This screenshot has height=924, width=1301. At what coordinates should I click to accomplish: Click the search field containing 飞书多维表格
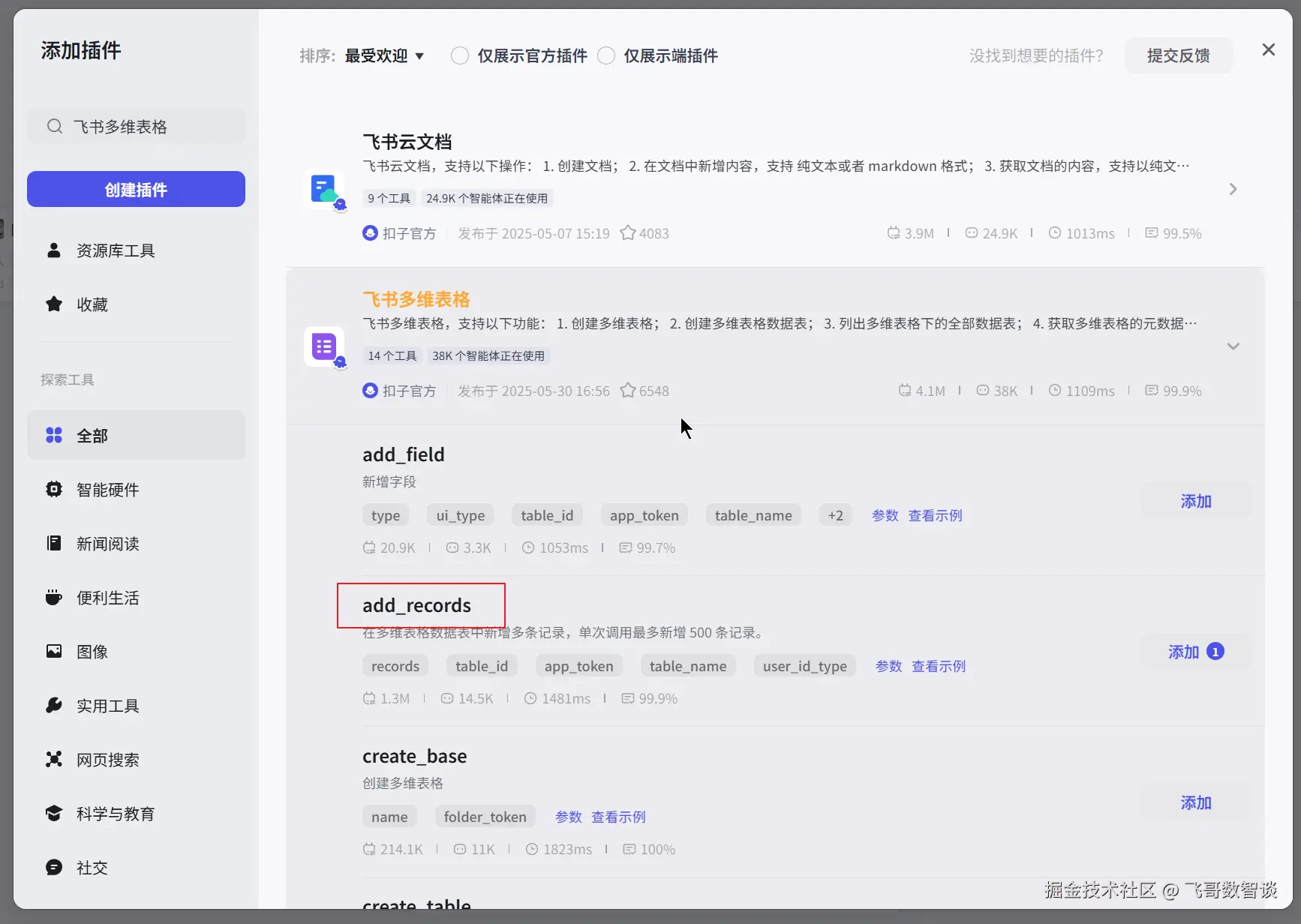coord(137,126)
